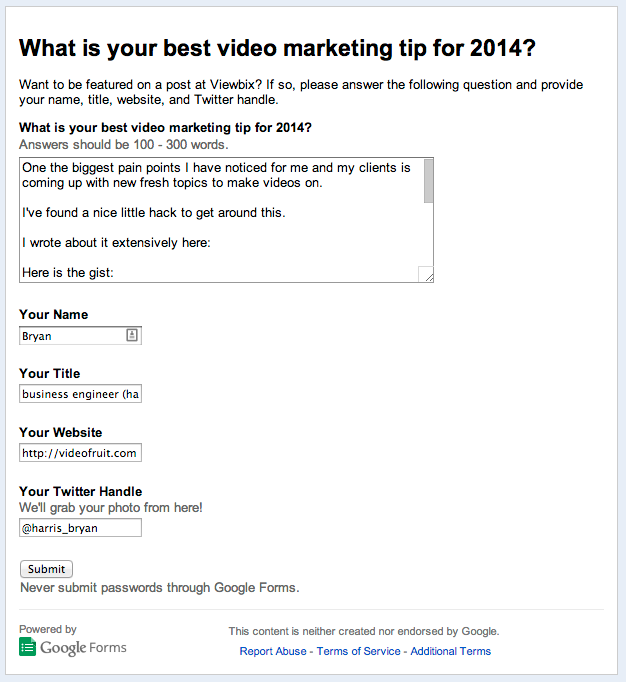Place cursor after 'Here is the gist:'
Screen dimensions: 626x682
point(115,273)
